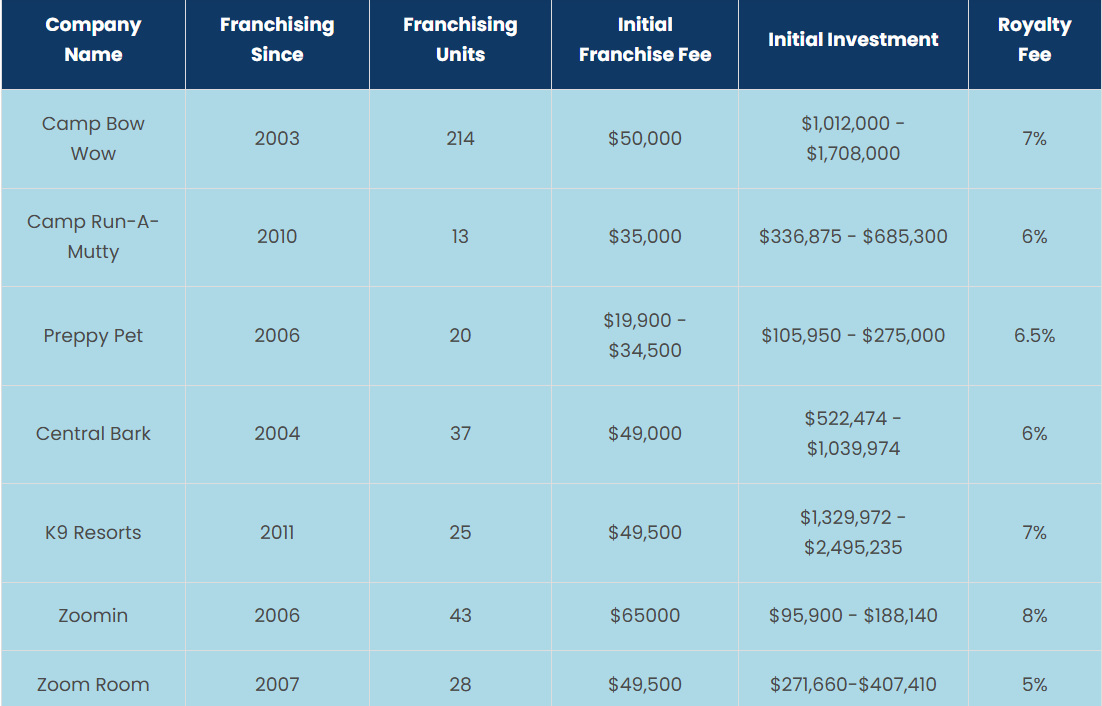Select the Camp Run-A-Mutty name cell

coord(93,237)
